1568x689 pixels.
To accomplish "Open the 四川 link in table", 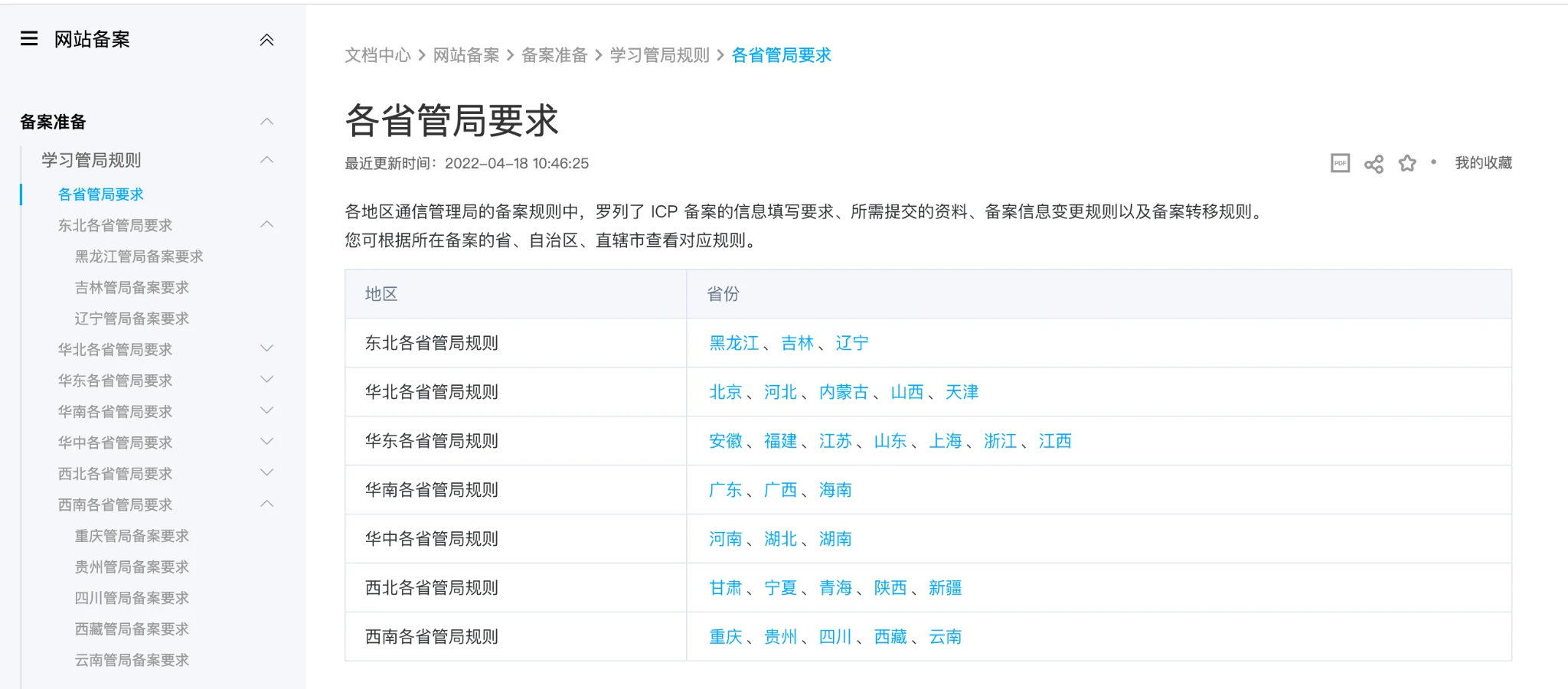I will [x=835, y=637].
